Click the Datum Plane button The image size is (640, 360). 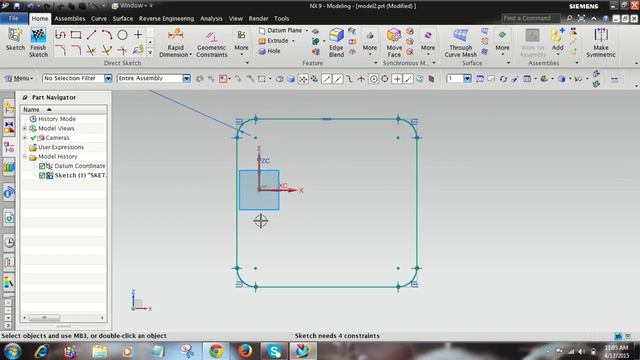(x=280, y=31)
